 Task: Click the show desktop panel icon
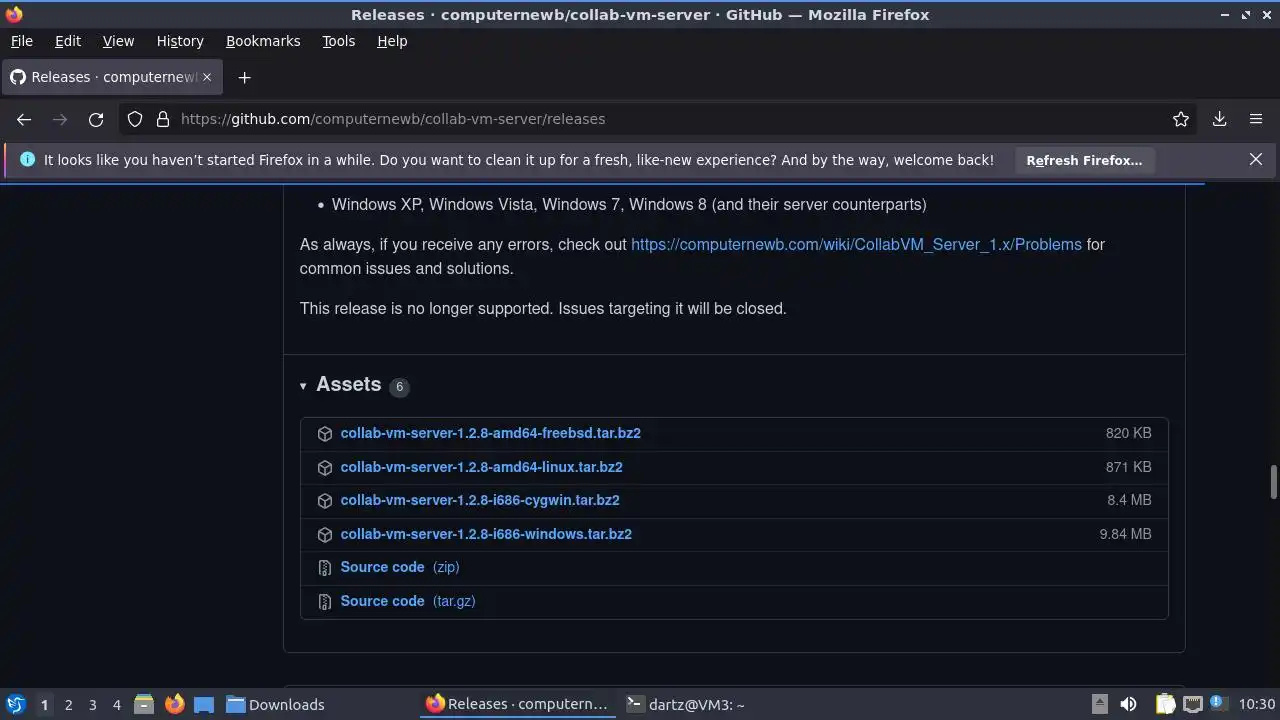203,705
